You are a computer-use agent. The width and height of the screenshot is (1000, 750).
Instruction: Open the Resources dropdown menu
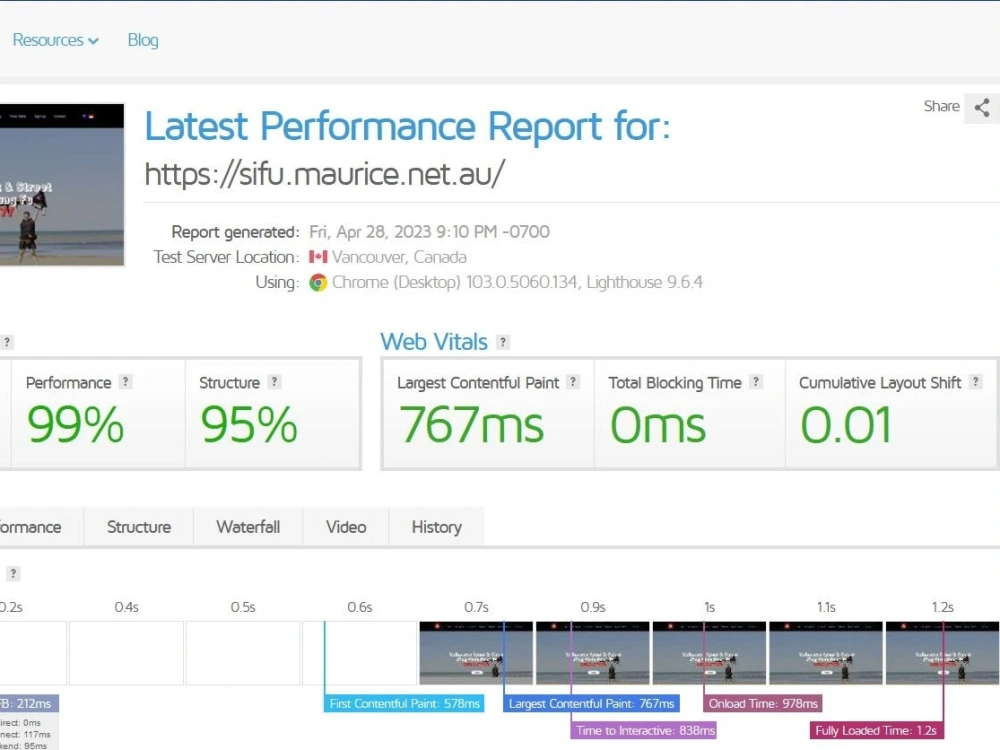[55, 40]
